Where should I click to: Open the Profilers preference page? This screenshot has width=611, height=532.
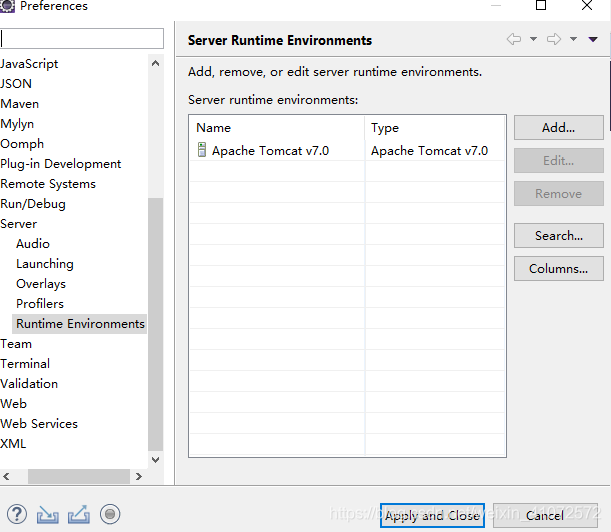pos(40,304)
